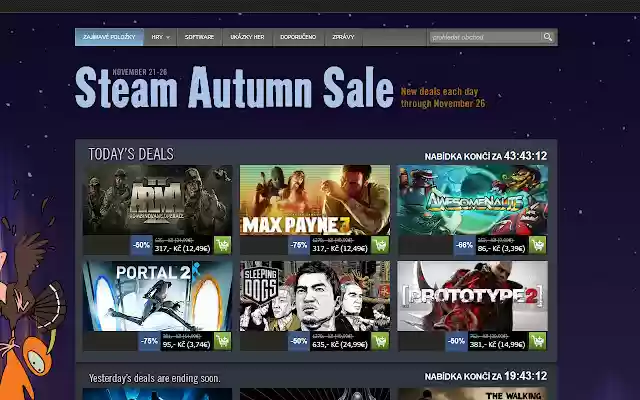640x400 pixels.
Task: Add Prototype 2 to cart icon
Action: point(538,341)
